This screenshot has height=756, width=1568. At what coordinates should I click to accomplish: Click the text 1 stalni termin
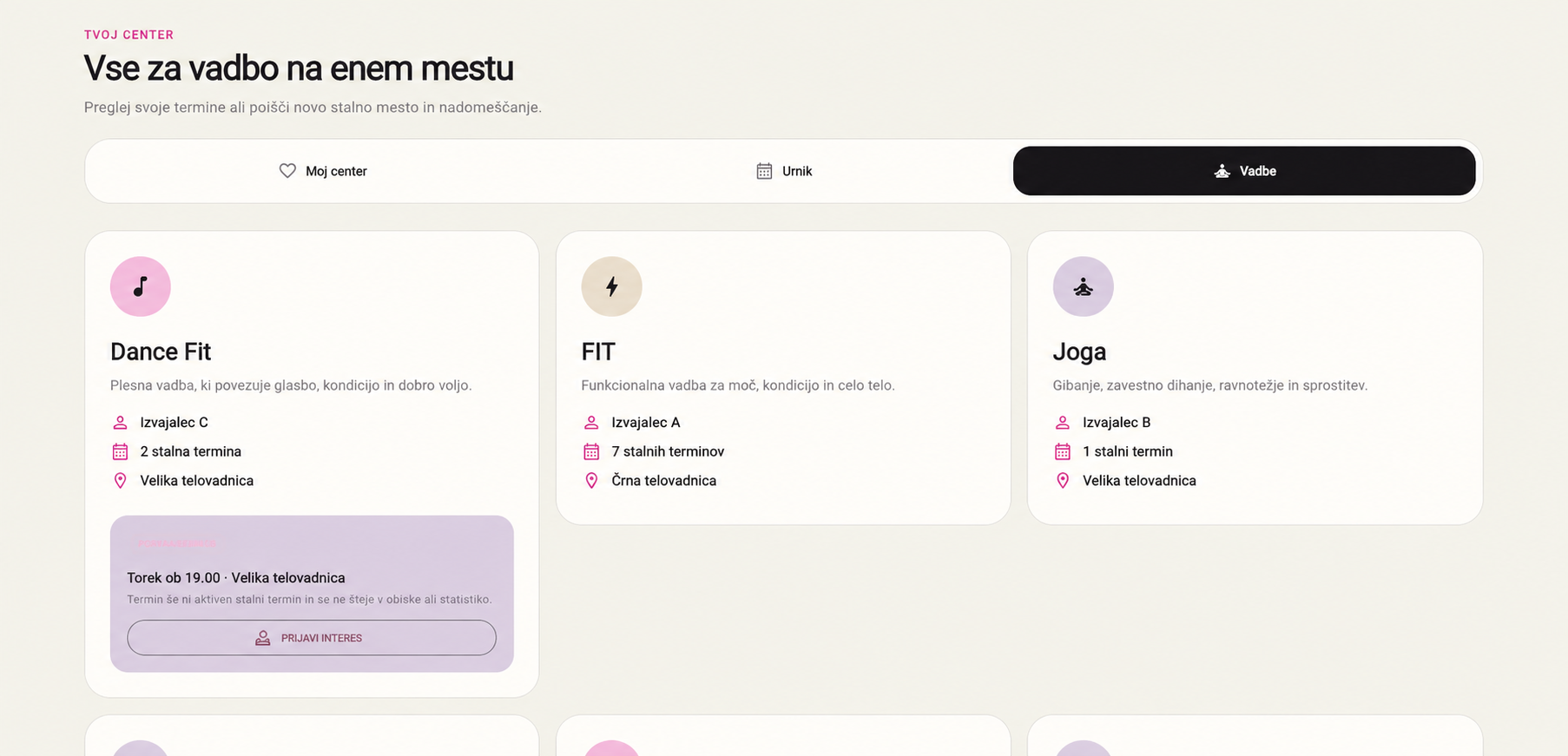(1128, 451)
